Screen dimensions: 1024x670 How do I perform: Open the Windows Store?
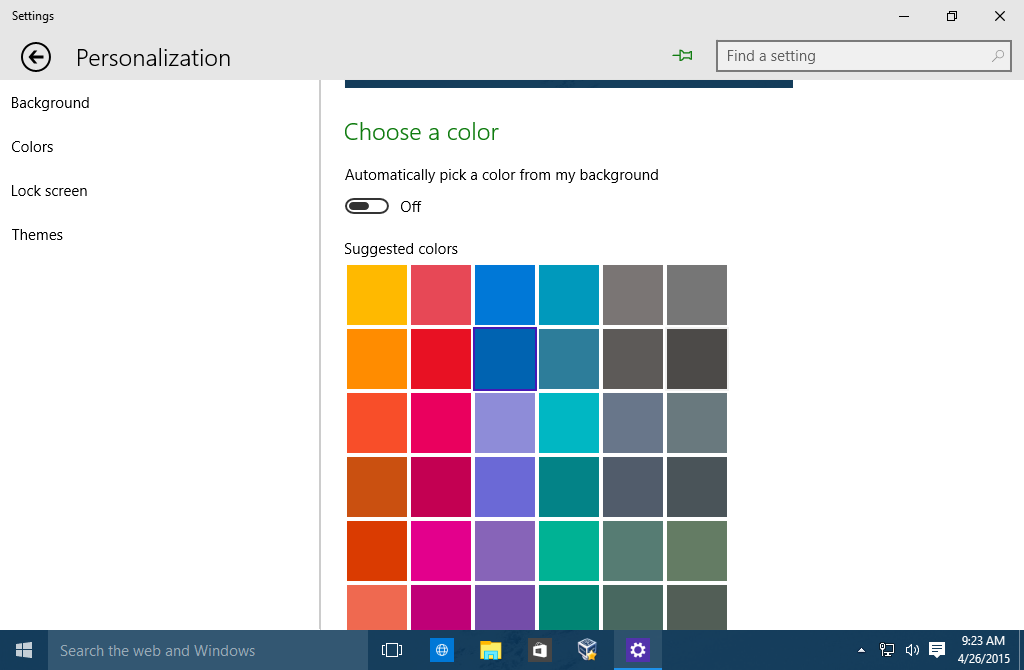tap(539, 650)
